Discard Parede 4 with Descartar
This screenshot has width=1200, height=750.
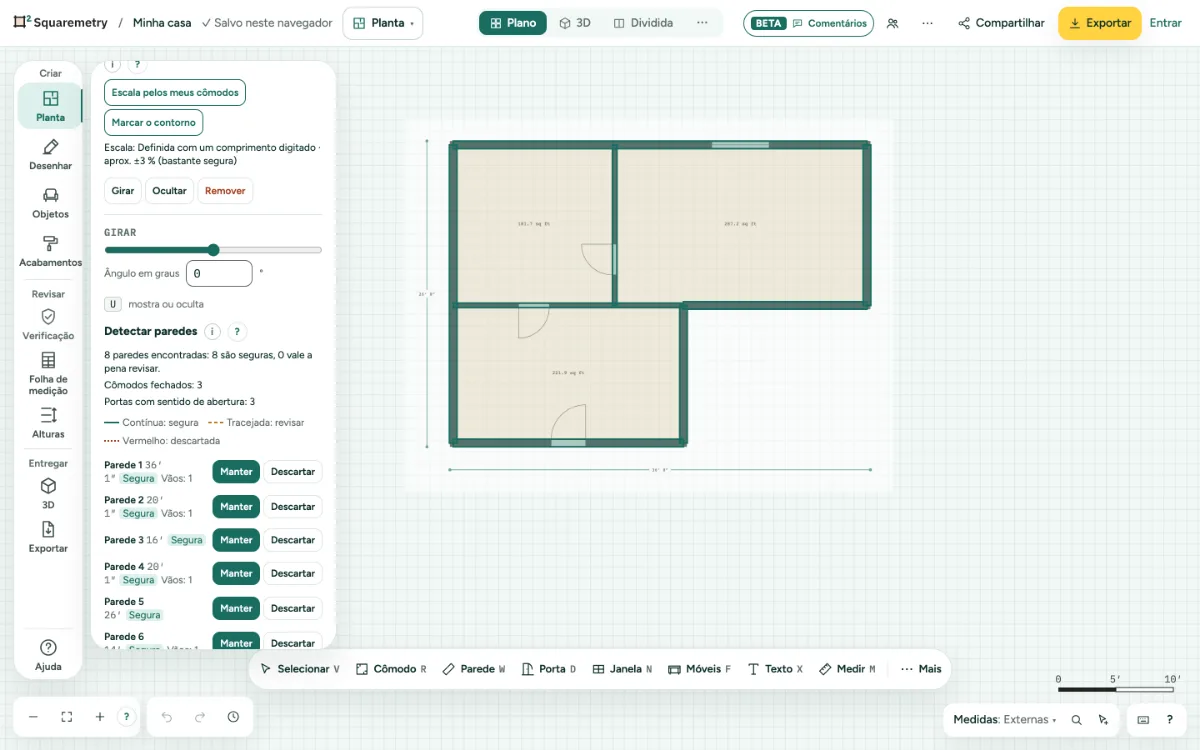click(293, 574)
